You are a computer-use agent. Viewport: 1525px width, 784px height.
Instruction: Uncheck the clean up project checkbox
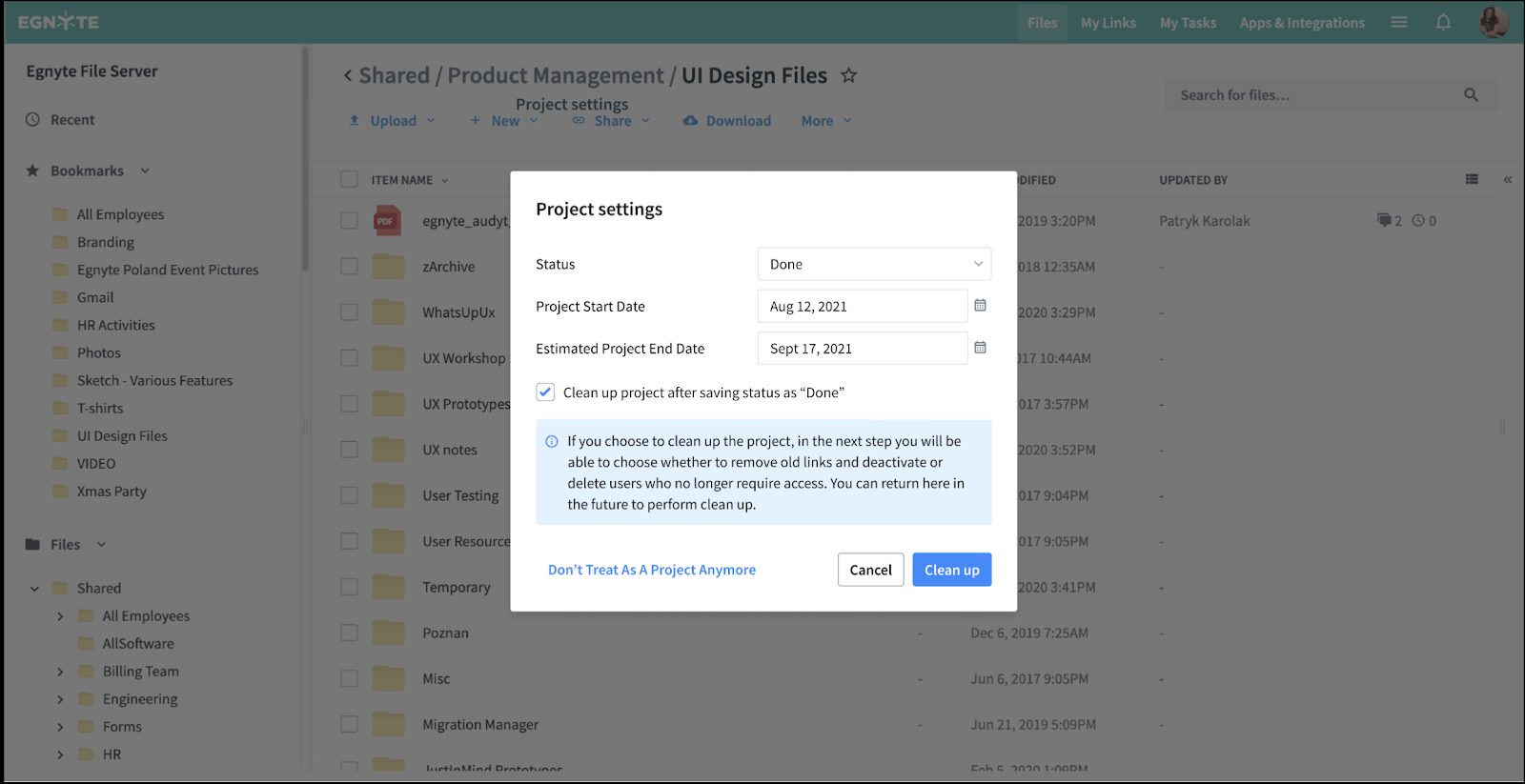[x=545, y=392]
